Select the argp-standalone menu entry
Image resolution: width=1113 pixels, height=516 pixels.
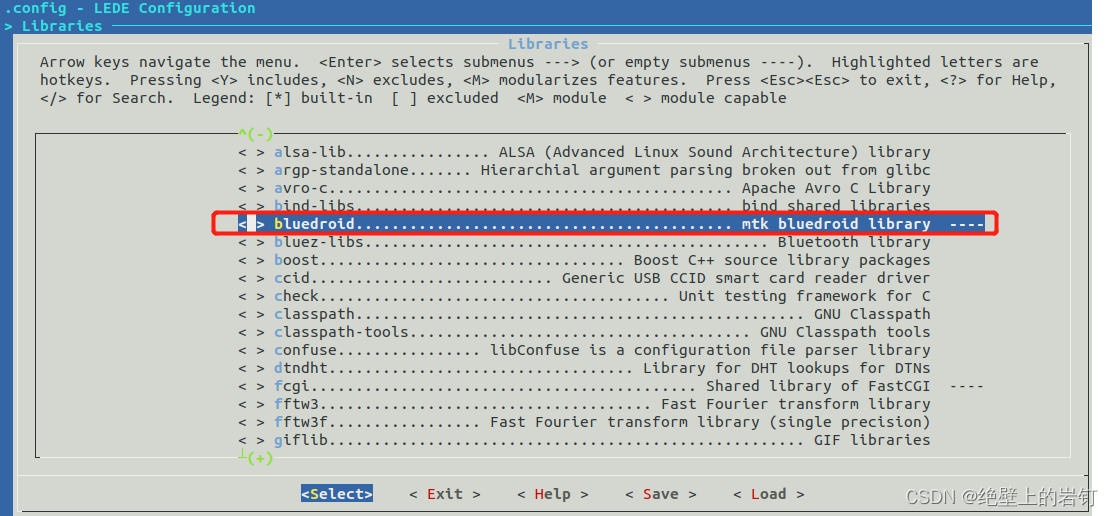584,170
